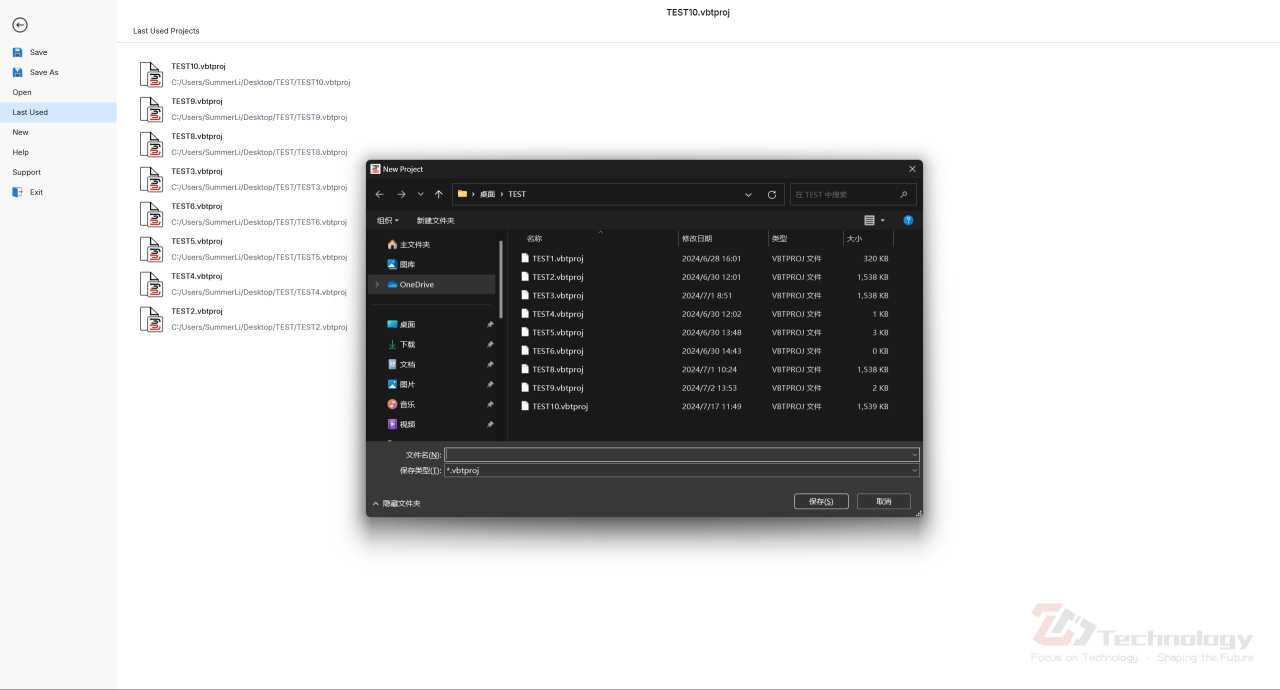Click 新建文件夹 new folder button

coord(435,220)
